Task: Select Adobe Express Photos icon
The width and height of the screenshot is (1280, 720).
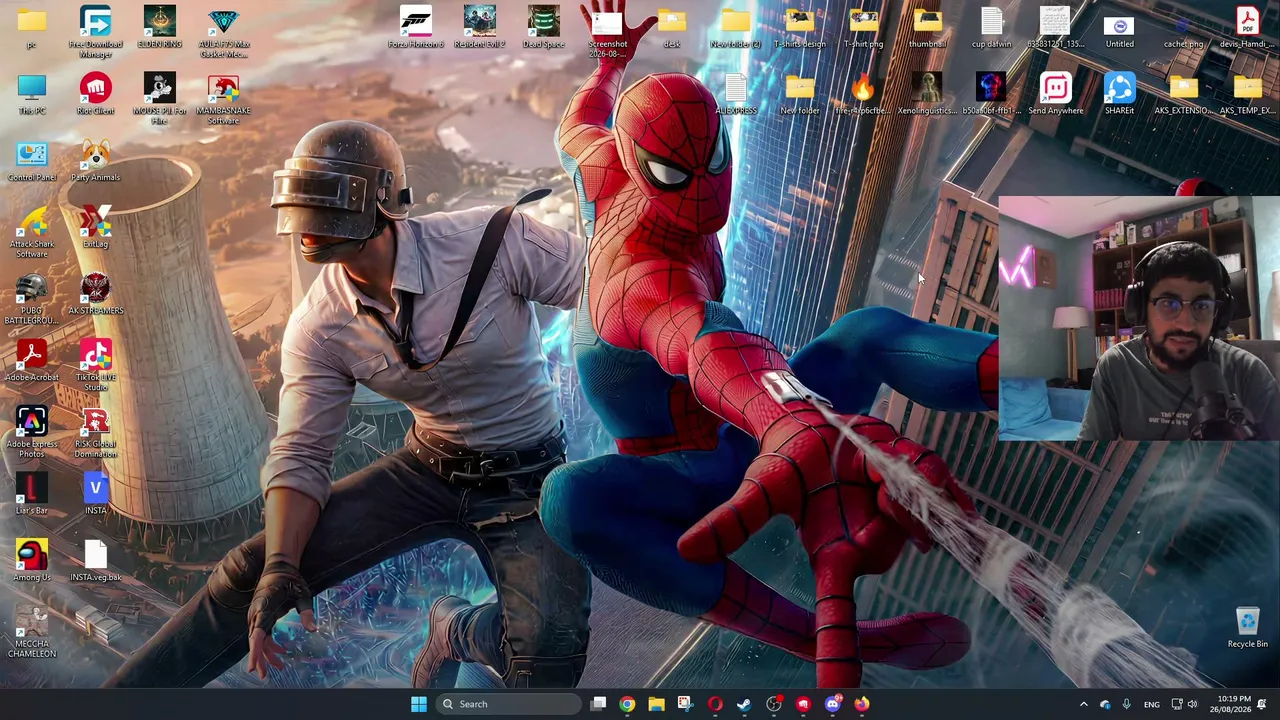Action: tap(32, 432)
